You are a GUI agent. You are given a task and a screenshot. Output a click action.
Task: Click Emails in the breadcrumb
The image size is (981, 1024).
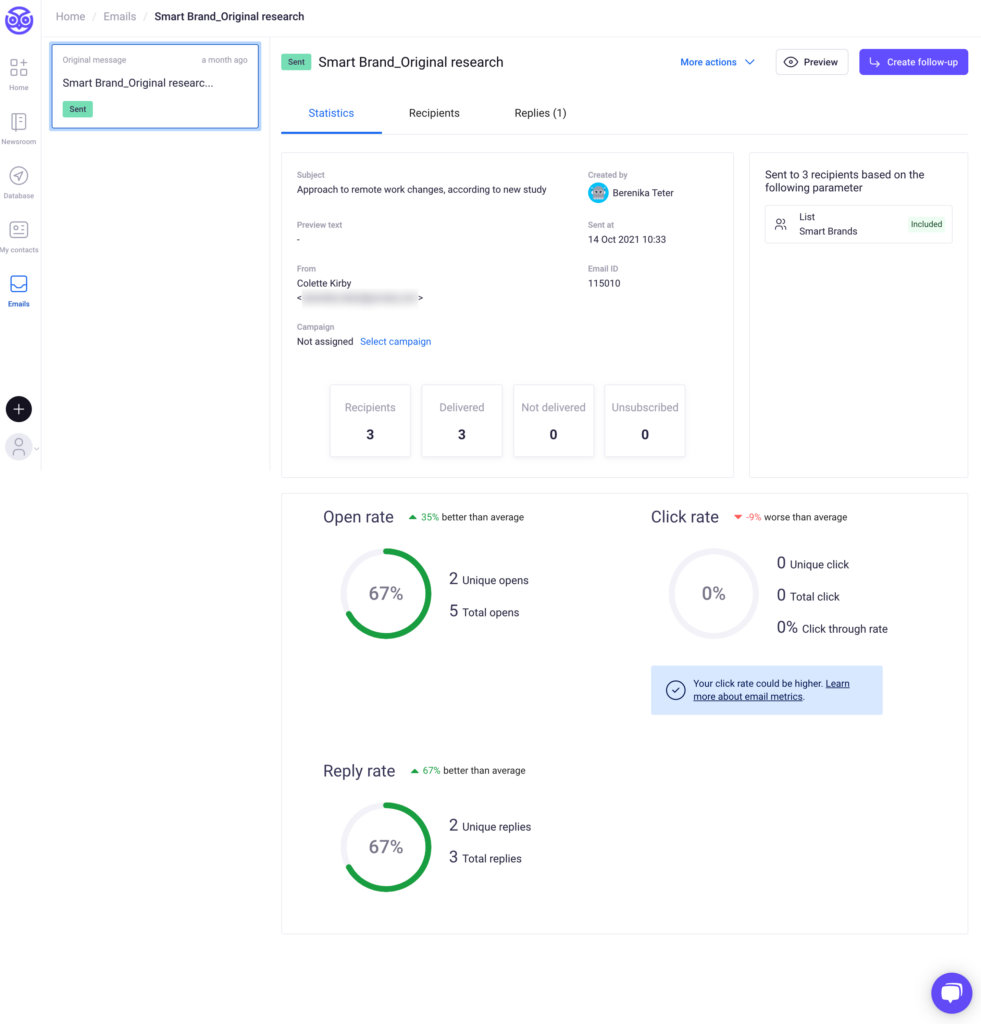click(119, 17)
